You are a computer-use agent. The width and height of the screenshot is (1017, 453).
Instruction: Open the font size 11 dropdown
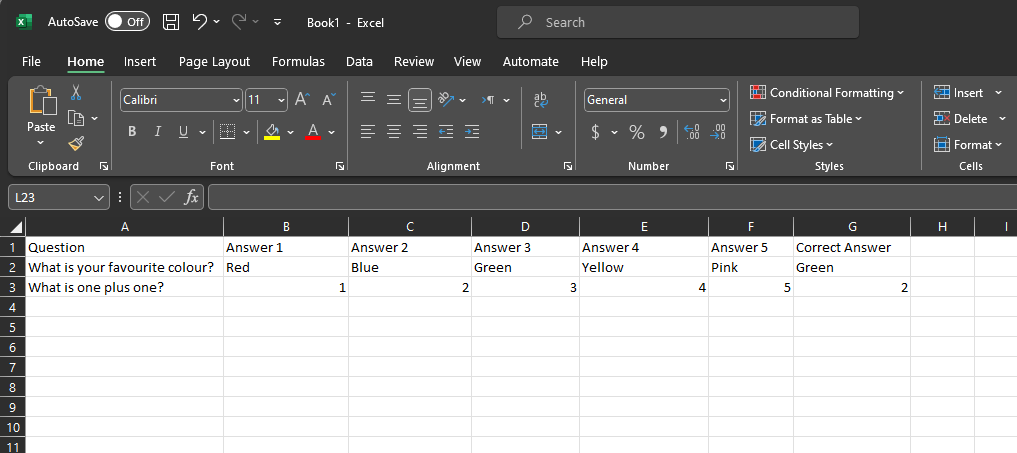(x=281, y=100)
